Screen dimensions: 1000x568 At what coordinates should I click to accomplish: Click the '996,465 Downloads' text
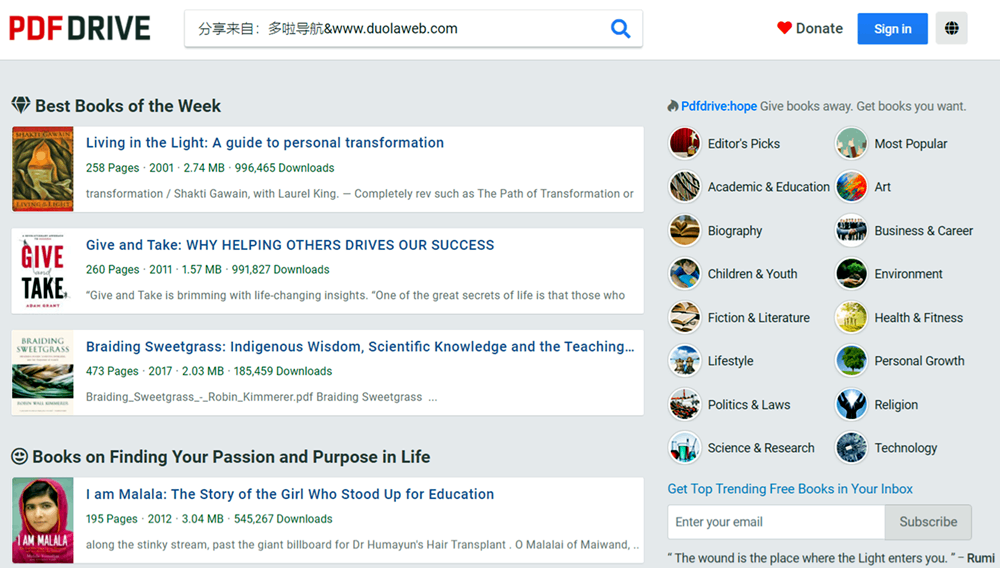(x=284, y=168)
